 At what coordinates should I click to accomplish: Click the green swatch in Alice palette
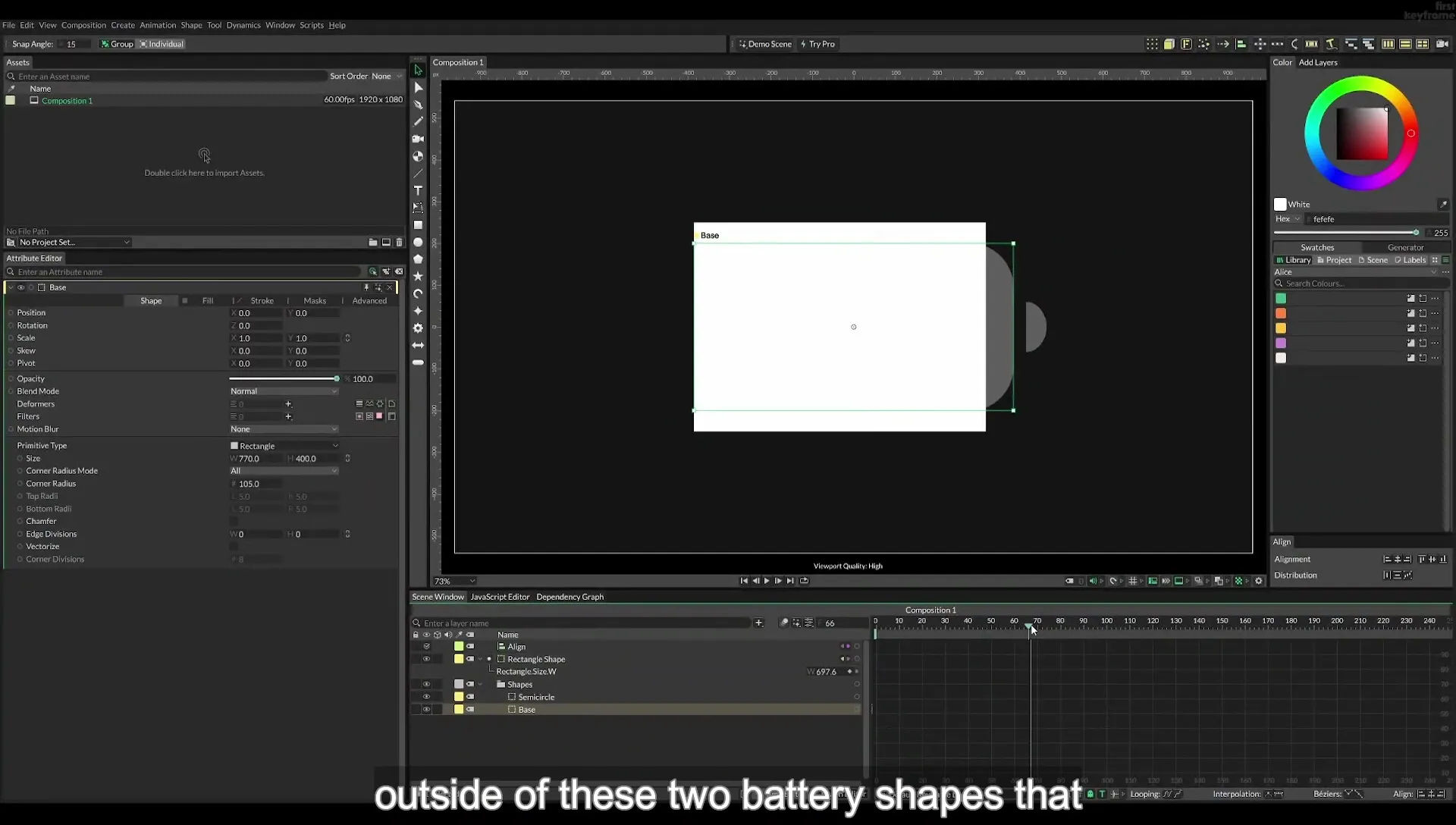(1281, 298)
